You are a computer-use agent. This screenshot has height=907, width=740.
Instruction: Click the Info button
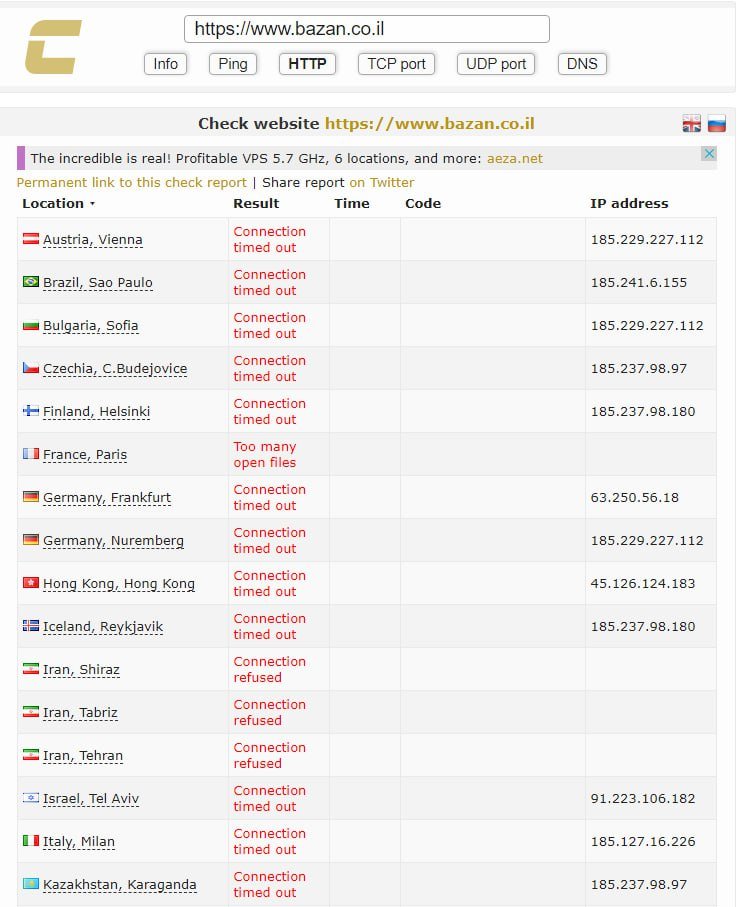click(166, 64)
